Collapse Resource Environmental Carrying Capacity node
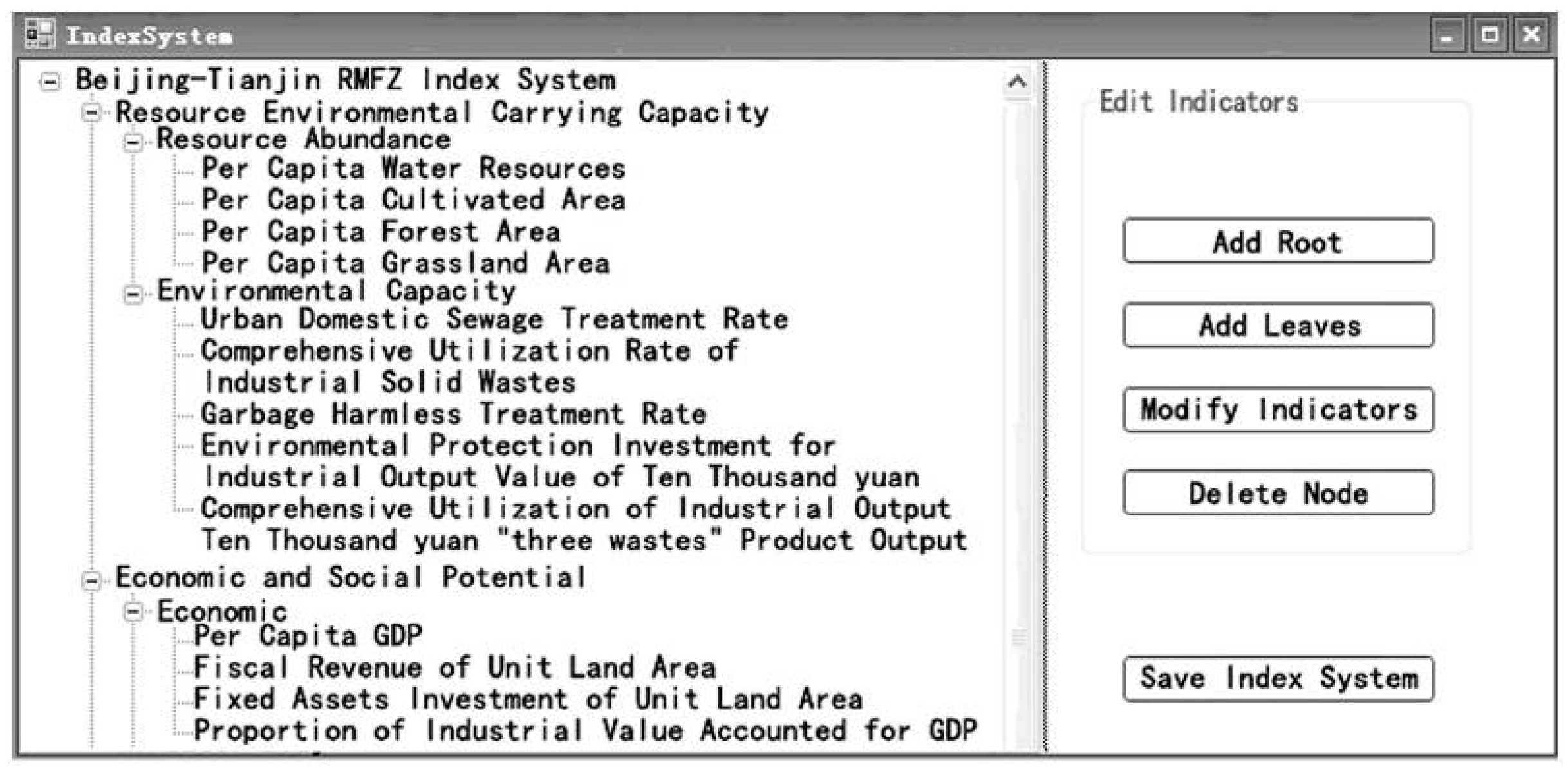This screenshot has height=769, width=1568. 92,113
